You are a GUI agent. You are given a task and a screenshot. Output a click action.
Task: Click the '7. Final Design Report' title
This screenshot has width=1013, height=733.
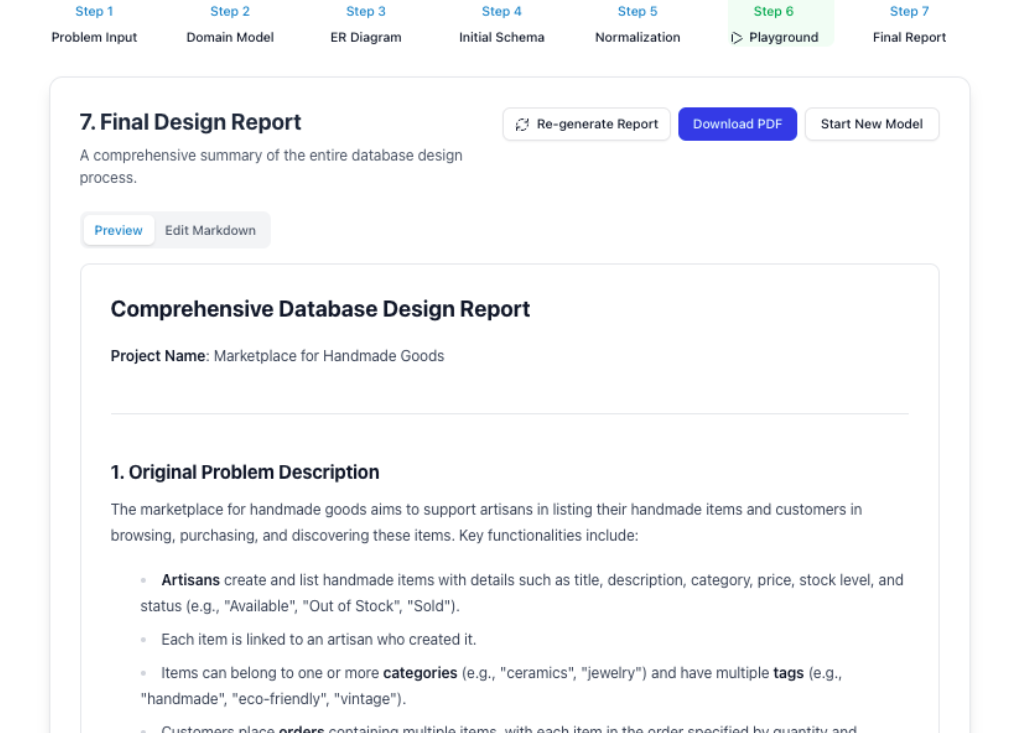click(x=190, y=122)
